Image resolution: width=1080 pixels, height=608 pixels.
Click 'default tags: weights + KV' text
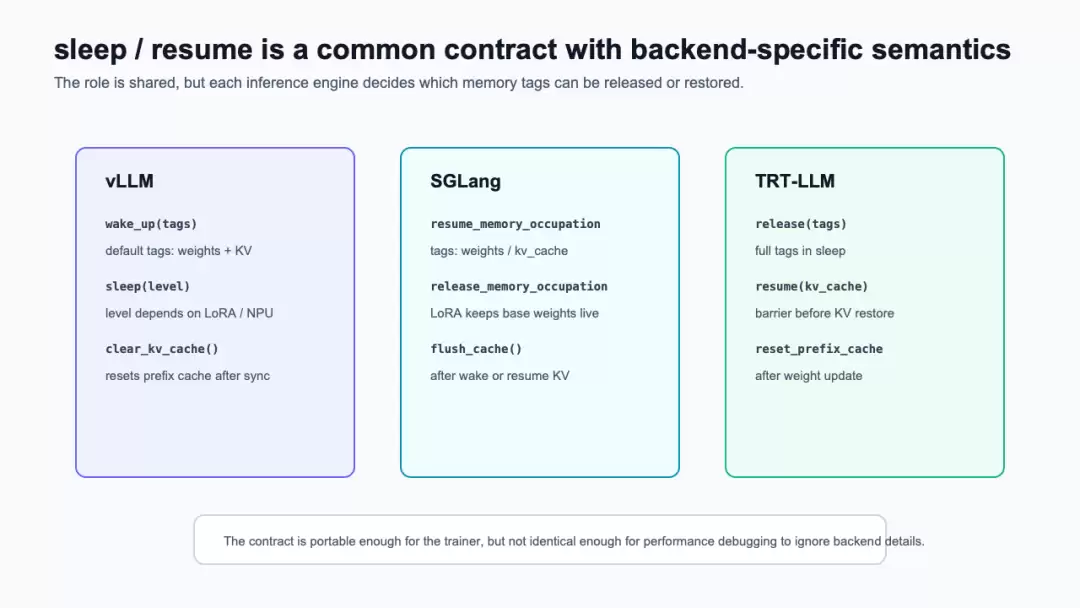[x=178, y=251]
